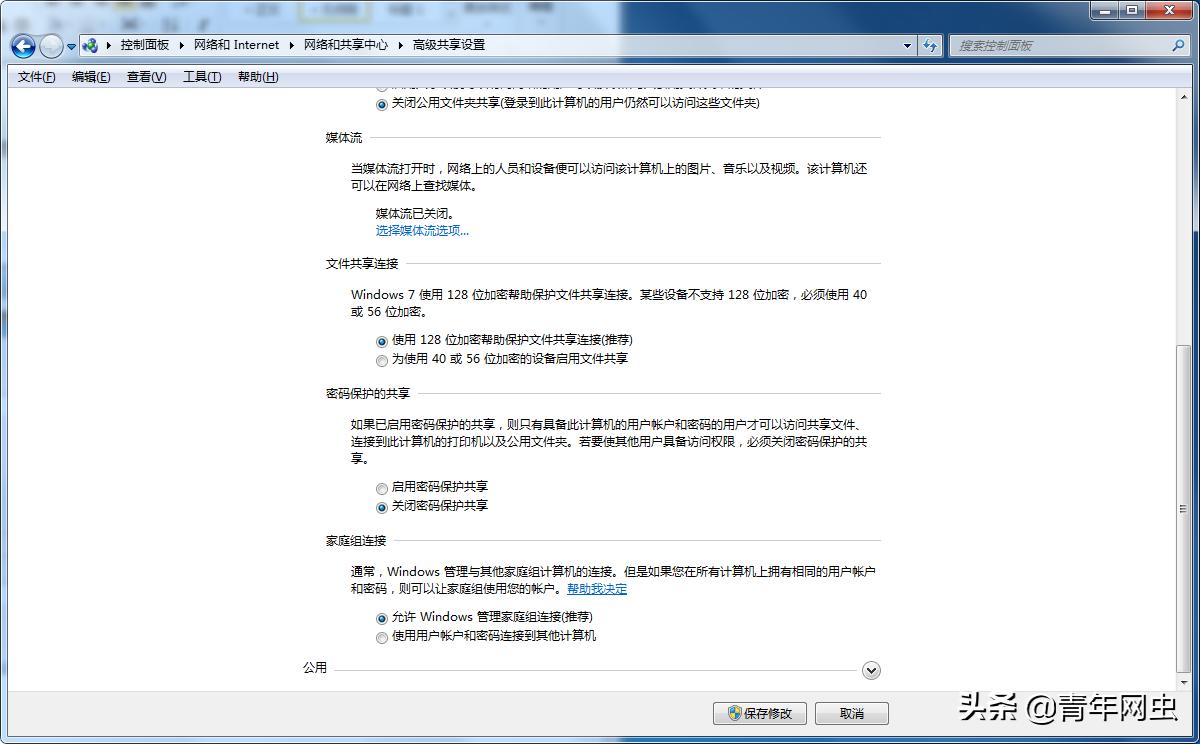Select 使用用户帐户和密码连接到其他计算机

point(382,636)
